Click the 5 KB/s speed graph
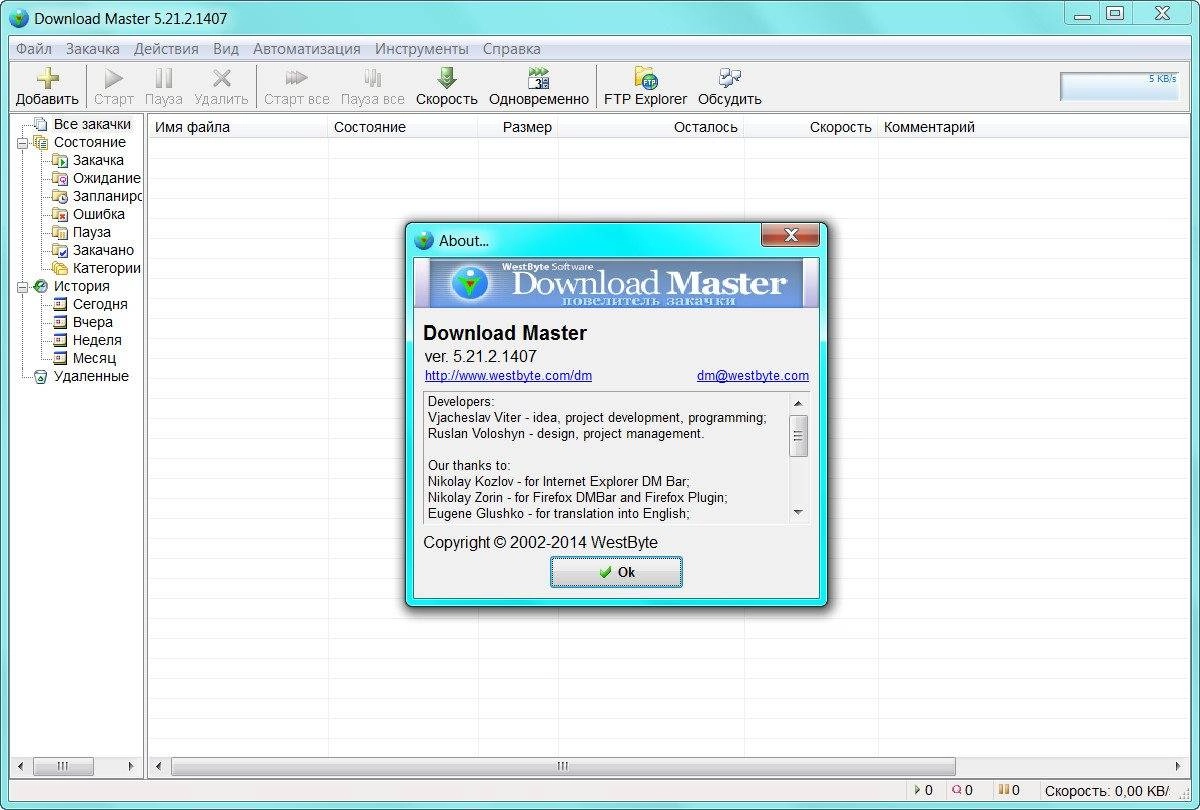Image resolution: width=1200 pixels, height=810 pixels. 1120,86
